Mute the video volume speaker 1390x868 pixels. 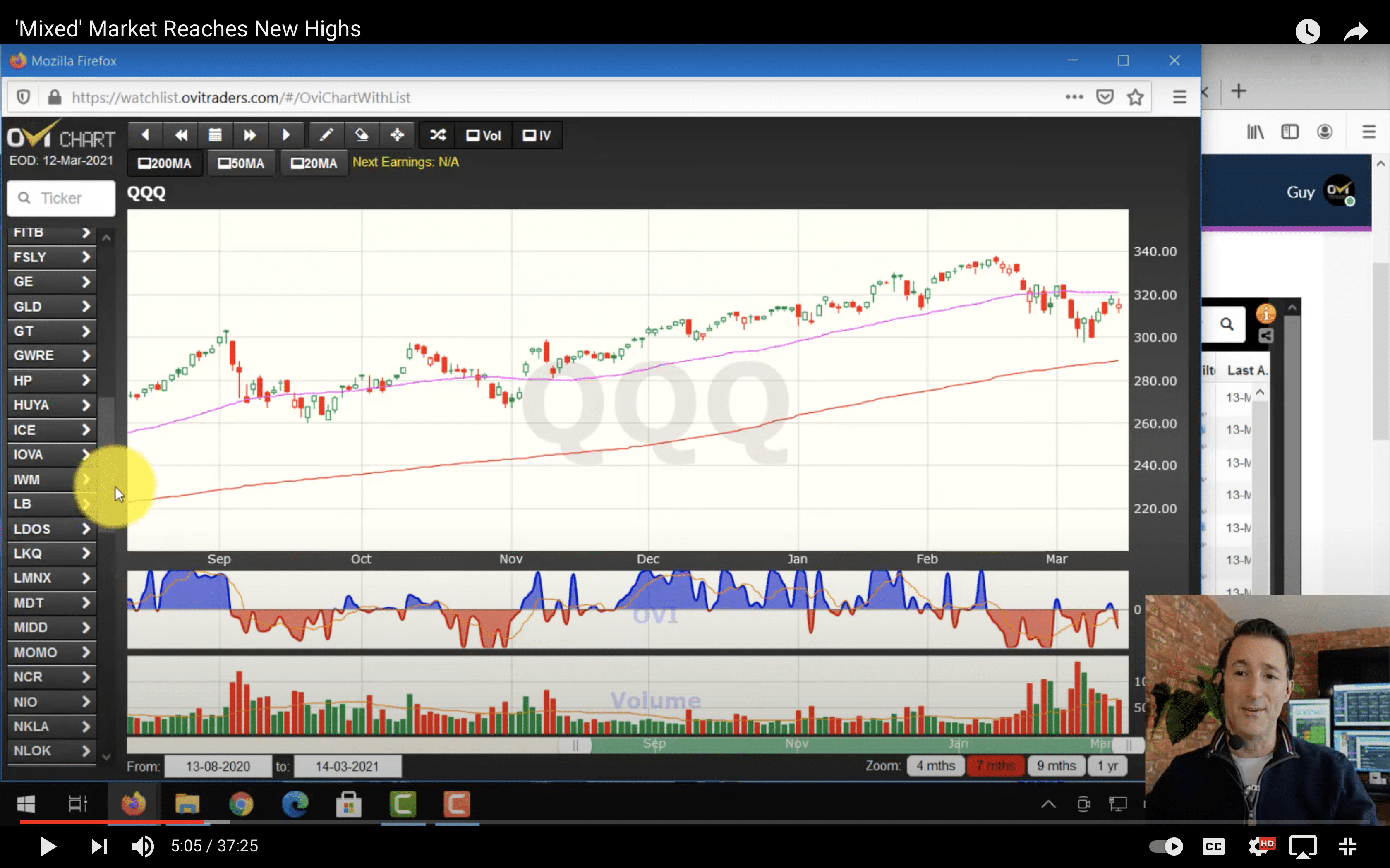click(142, 846)
